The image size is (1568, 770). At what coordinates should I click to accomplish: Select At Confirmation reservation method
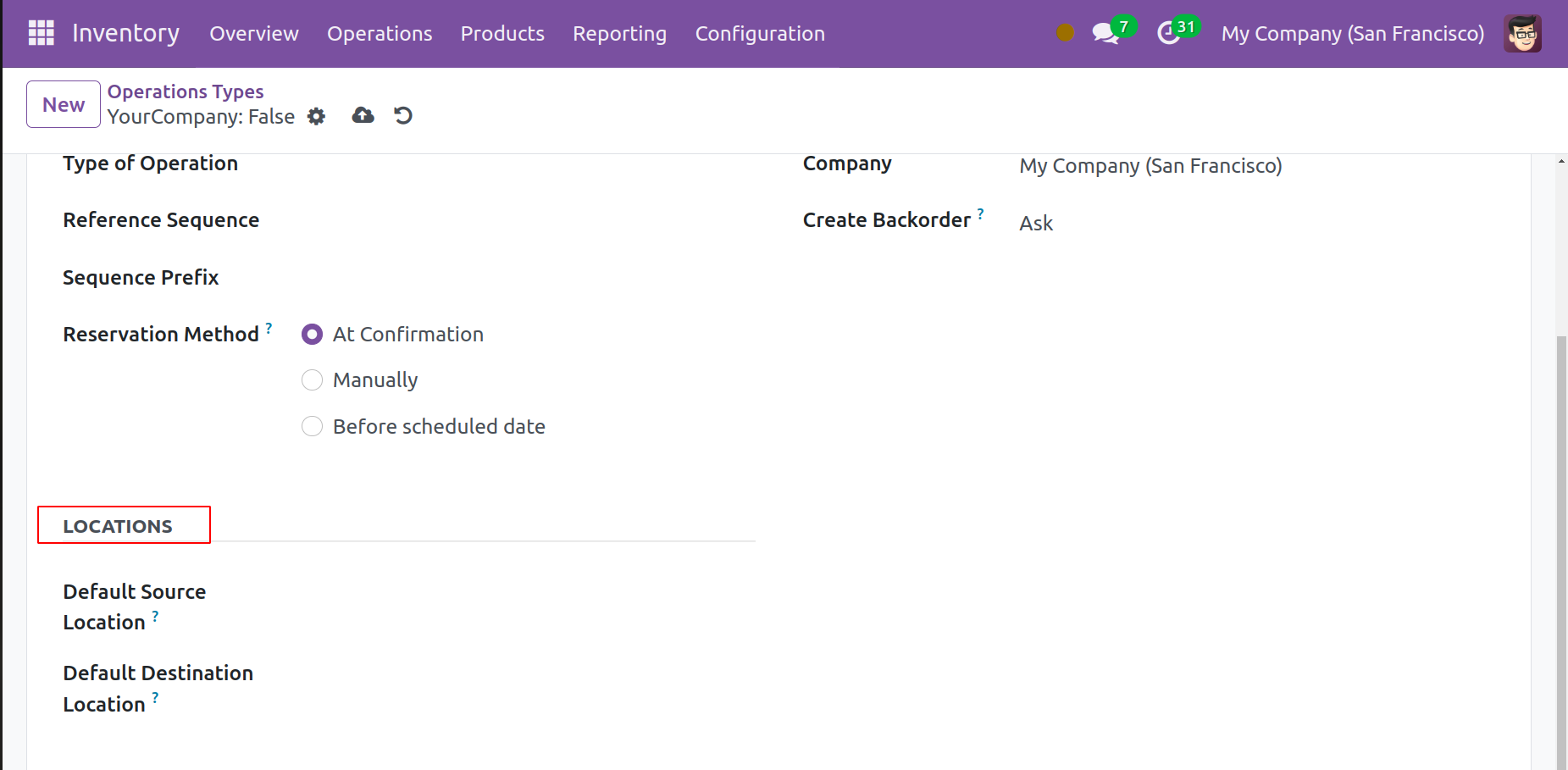[x=313, y=335]
